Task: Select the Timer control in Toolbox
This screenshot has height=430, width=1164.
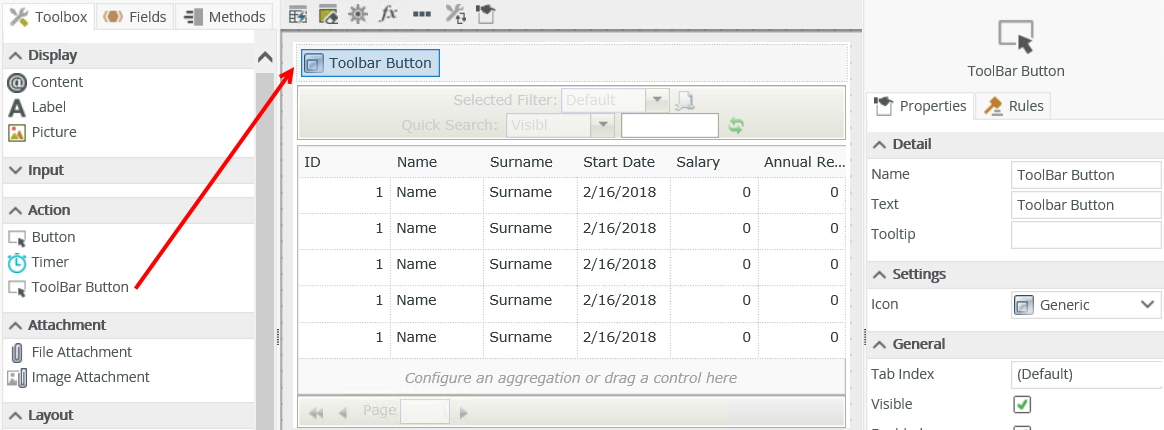Action: pyautogui.click(x=50, y=262)
